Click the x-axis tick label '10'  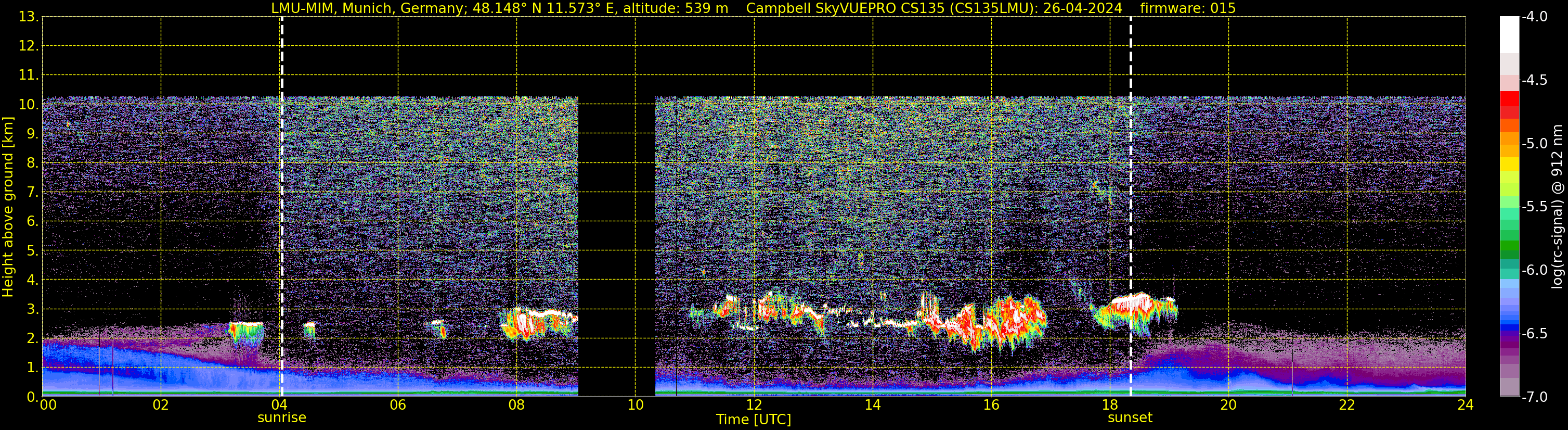pyautogui.click(x=636, y=405)
